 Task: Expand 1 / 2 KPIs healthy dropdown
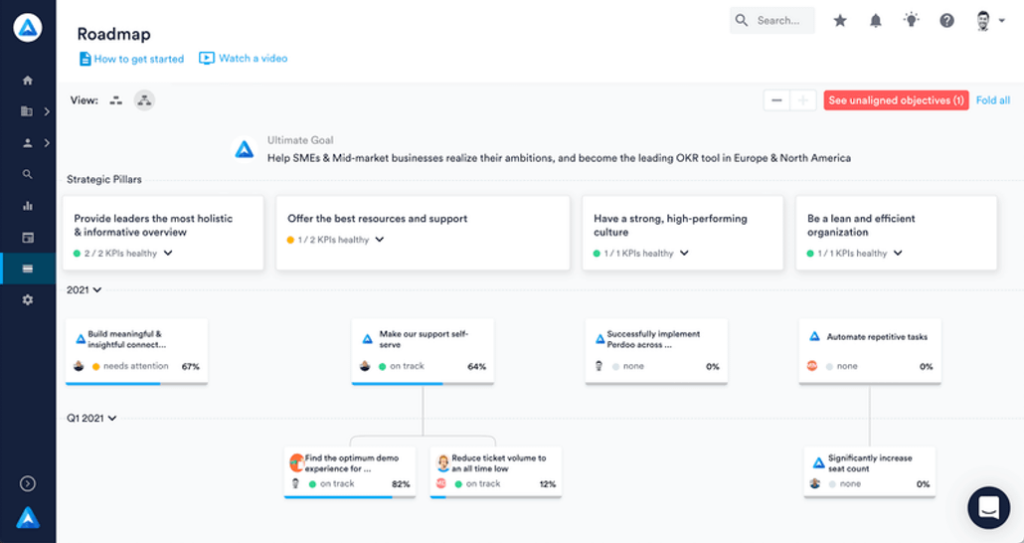tap(379, 240)
